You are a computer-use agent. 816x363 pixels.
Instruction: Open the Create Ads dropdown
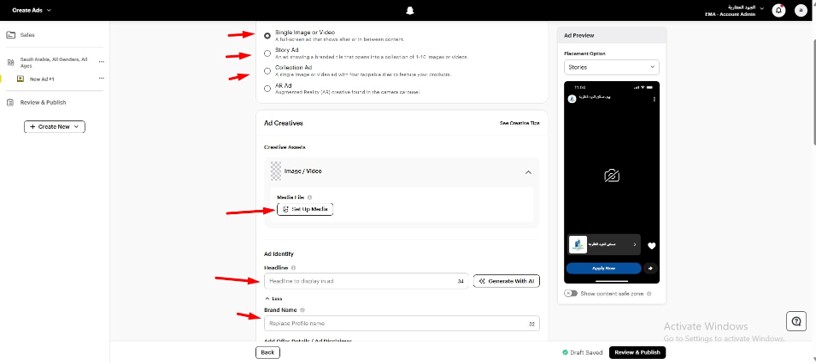(x=32, y=10)
